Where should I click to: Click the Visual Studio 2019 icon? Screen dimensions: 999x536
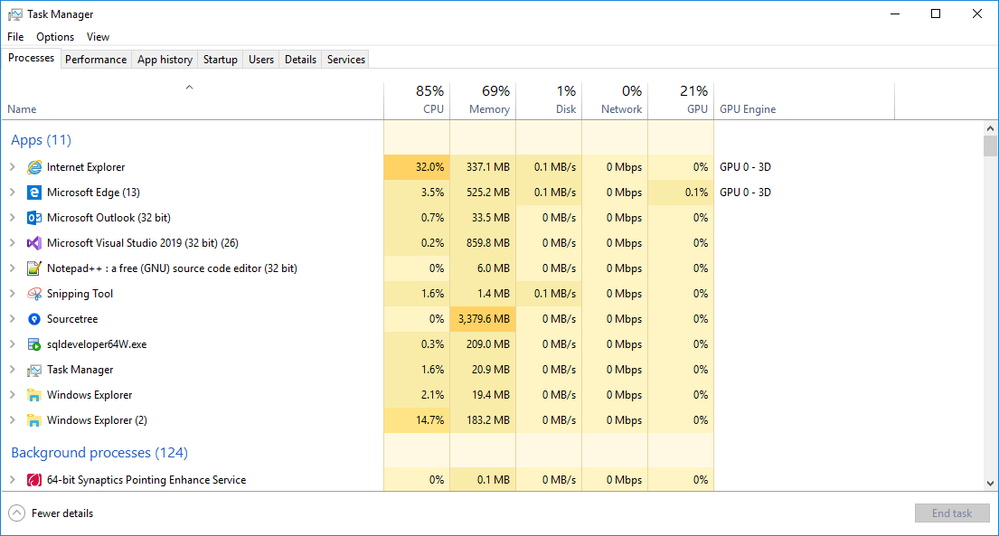tap(34, 243)
